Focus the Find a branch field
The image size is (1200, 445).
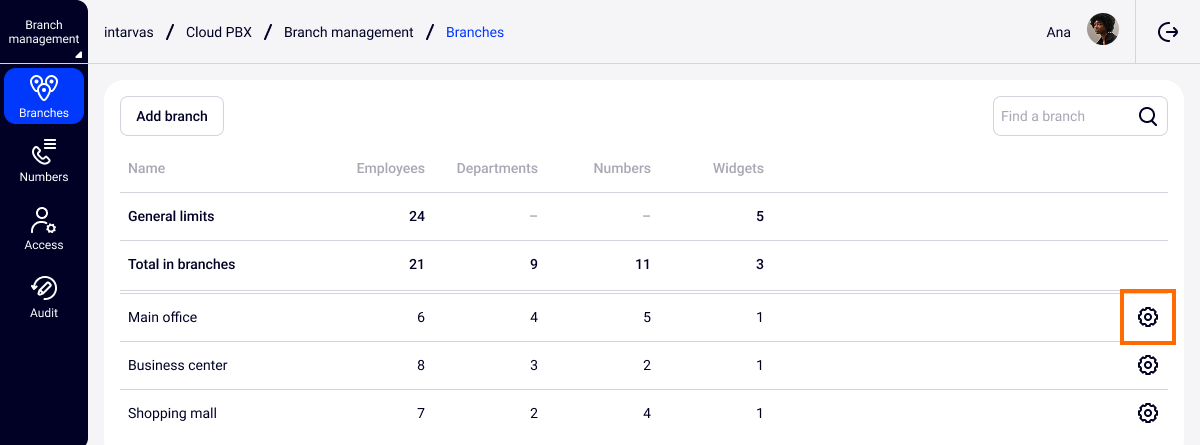pos(1062,116)
